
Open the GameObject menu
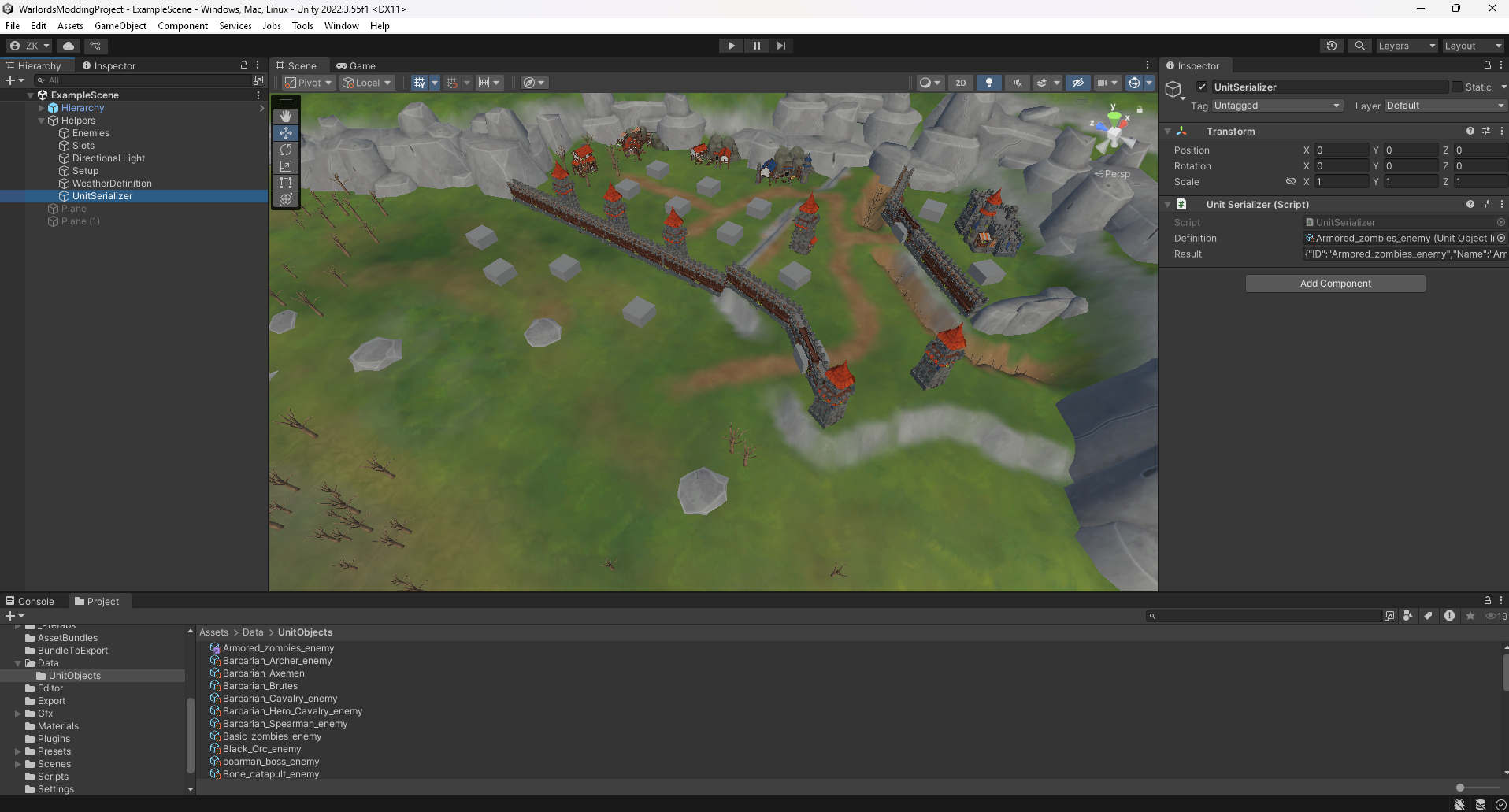(120, 26)
